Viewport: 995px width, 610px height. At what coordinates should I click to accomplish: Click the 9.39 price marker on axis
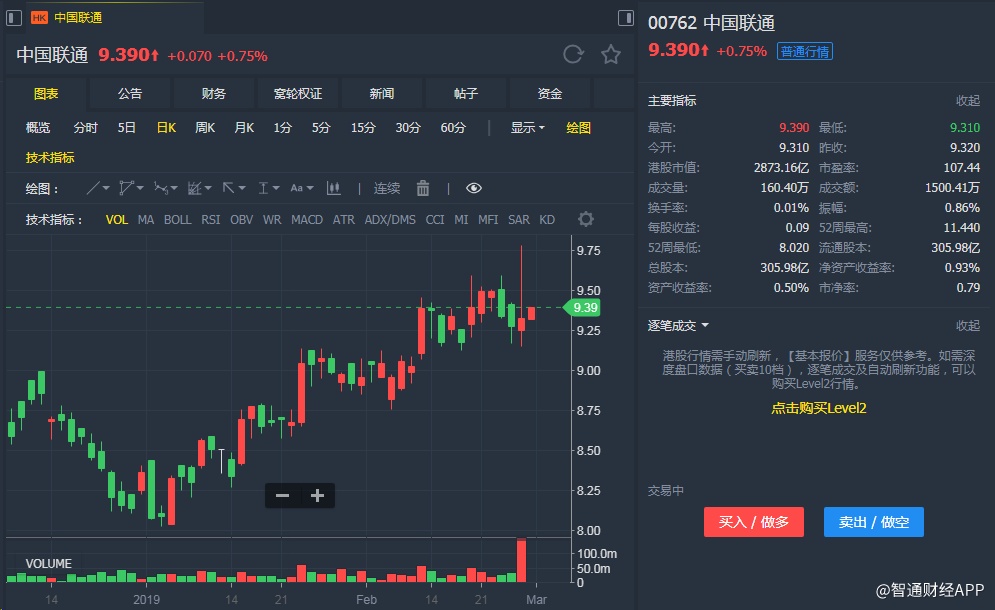585,308
